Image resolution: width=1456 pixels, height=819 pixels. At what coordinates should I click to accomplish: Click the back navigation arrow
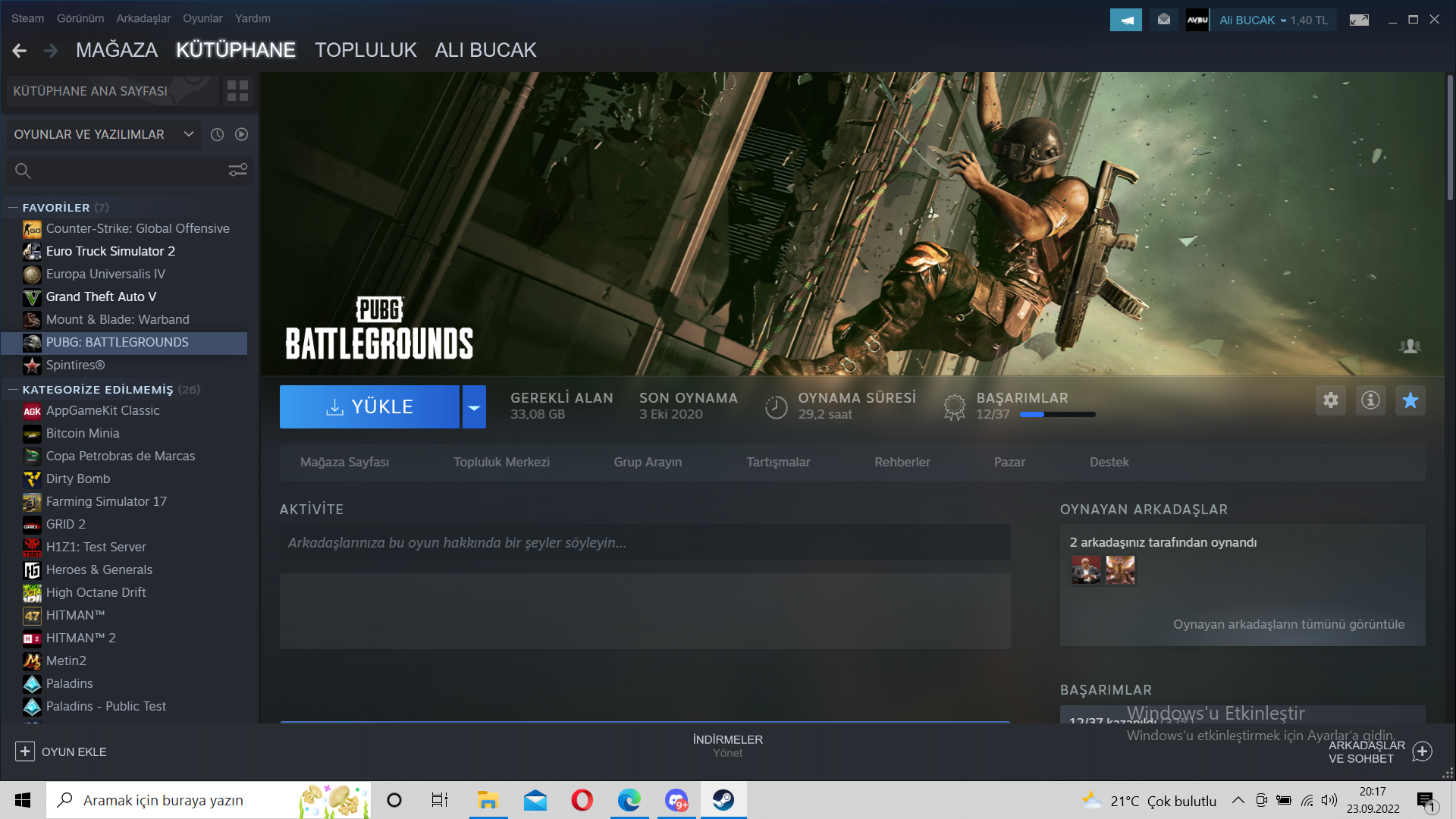tap(20, 51)
